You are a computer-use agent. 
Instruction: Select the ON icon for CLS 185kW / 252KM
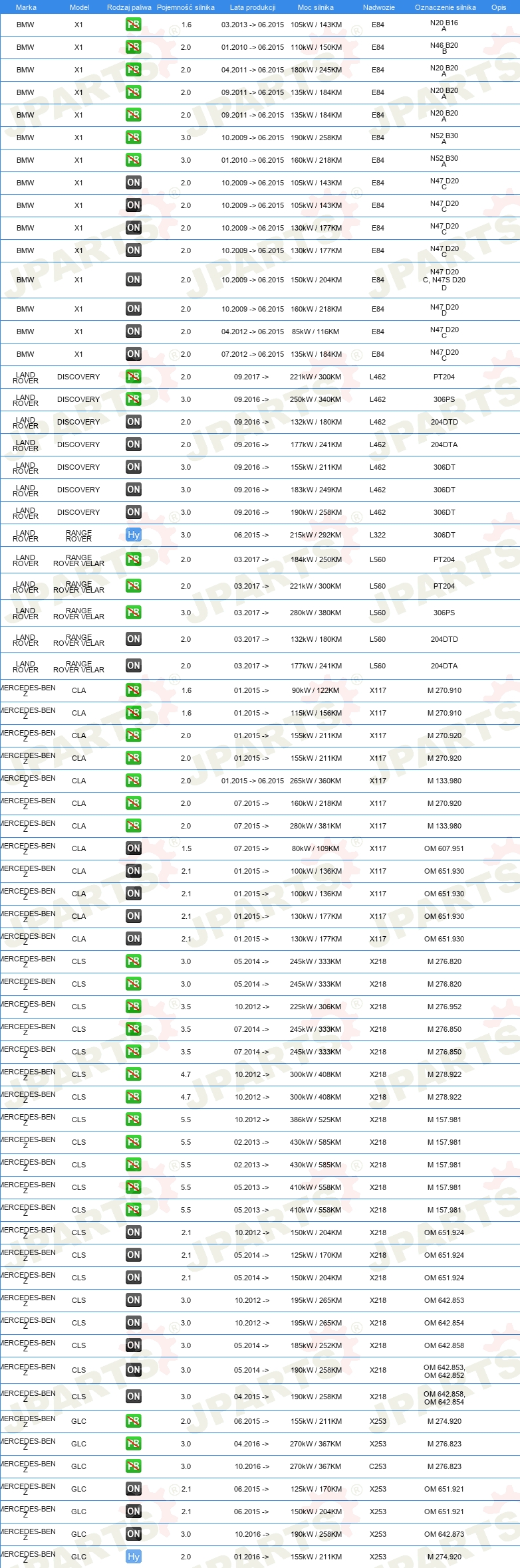134,1345
